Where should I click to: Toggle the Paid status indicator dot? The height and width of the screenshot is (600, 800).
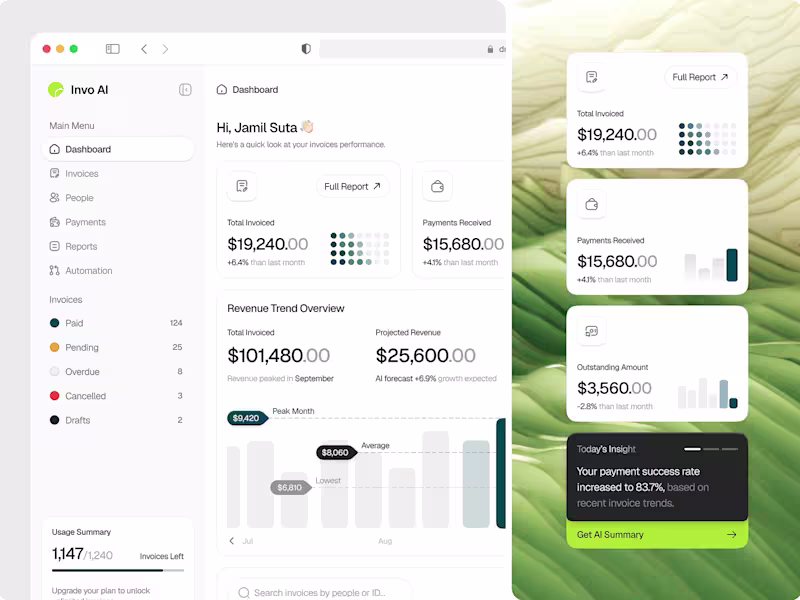click(52, 323)
